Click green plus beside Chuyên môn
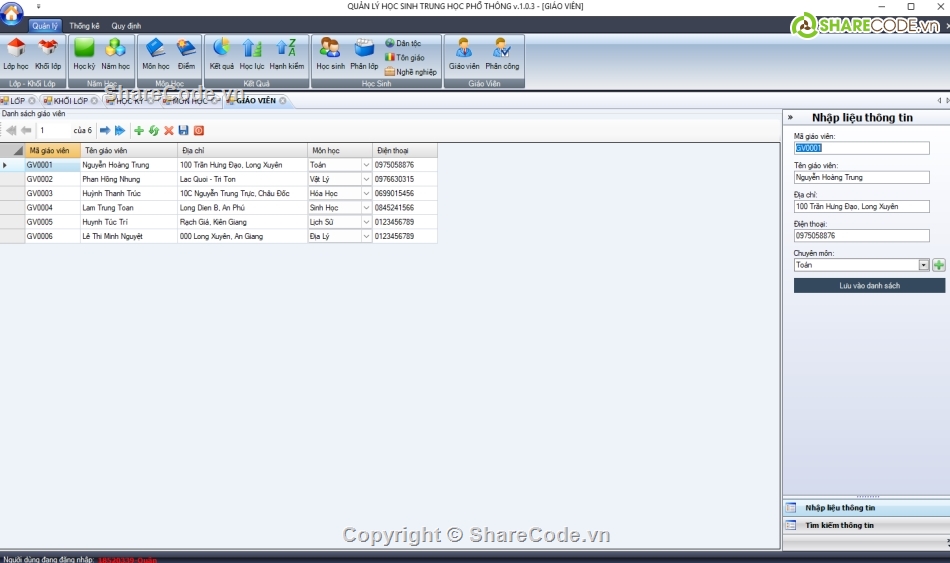 938,265
